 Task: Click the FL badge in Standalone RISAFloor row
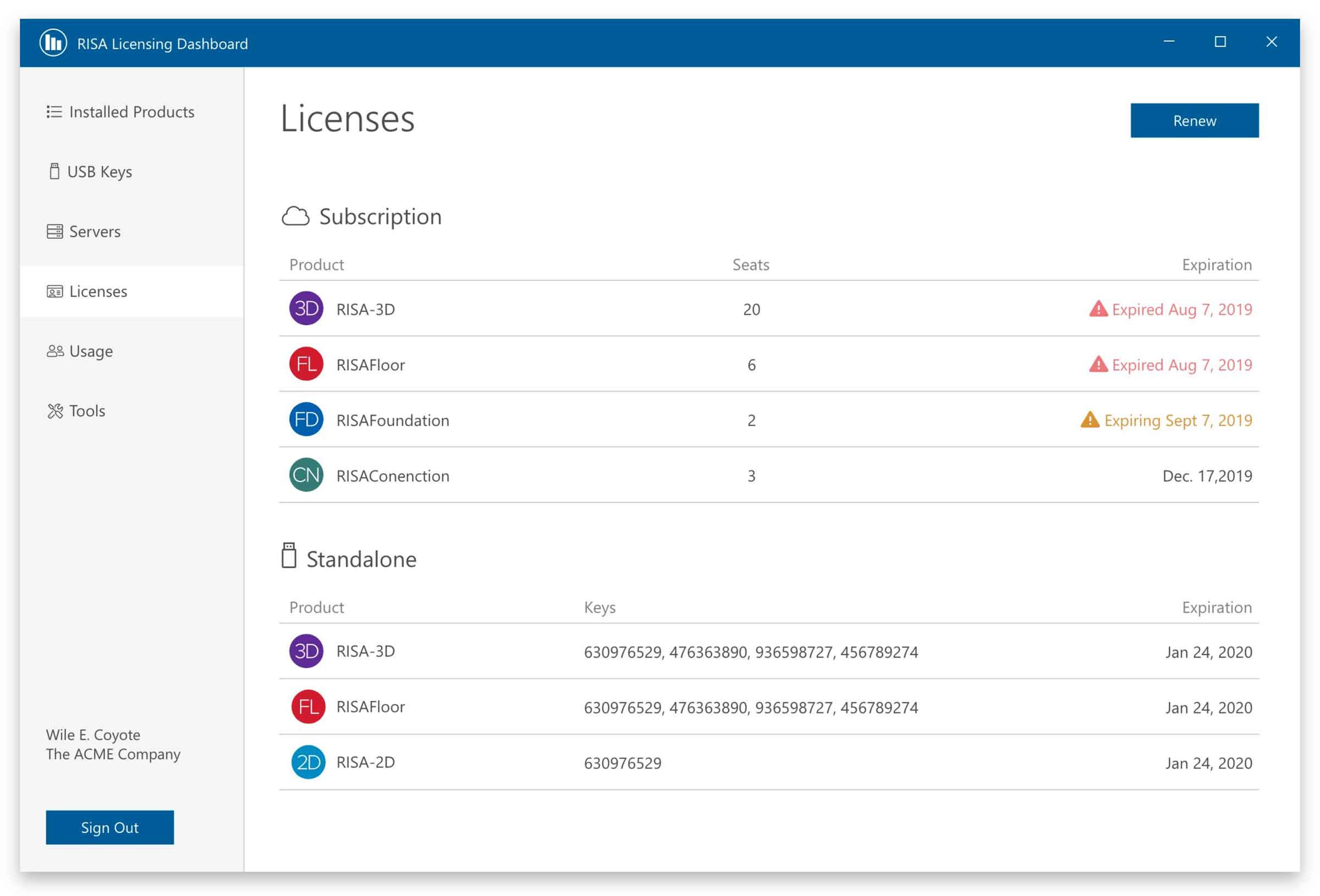[309, 707]
